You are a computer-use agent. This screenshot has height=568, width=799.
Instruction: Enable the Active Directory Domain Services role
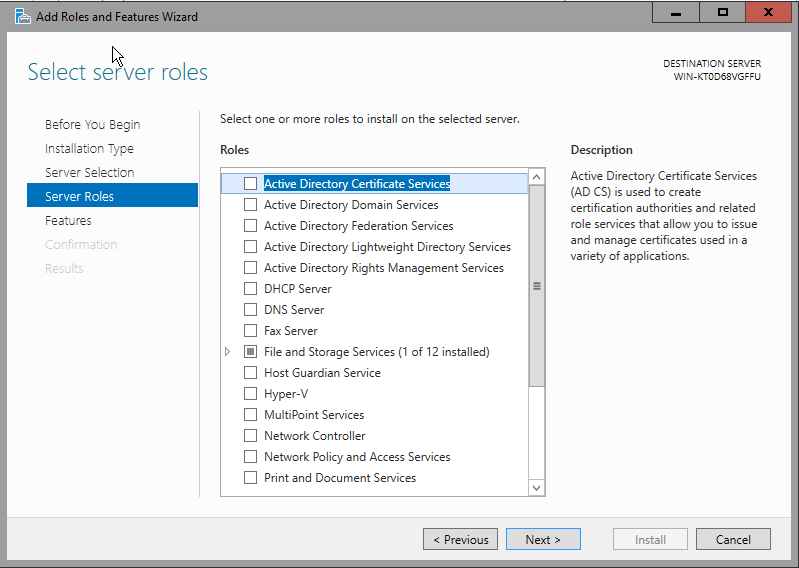click(251, 205)
